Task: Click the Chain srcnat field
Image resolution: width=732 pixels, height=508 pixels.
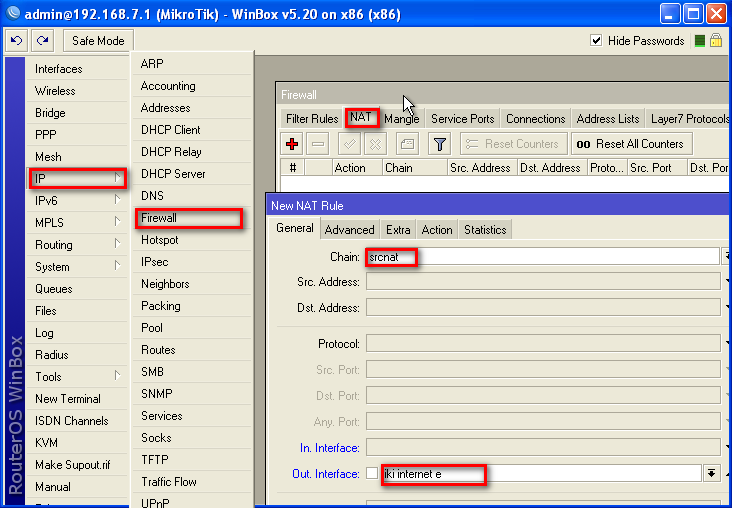Action: (x=542, y=256)
